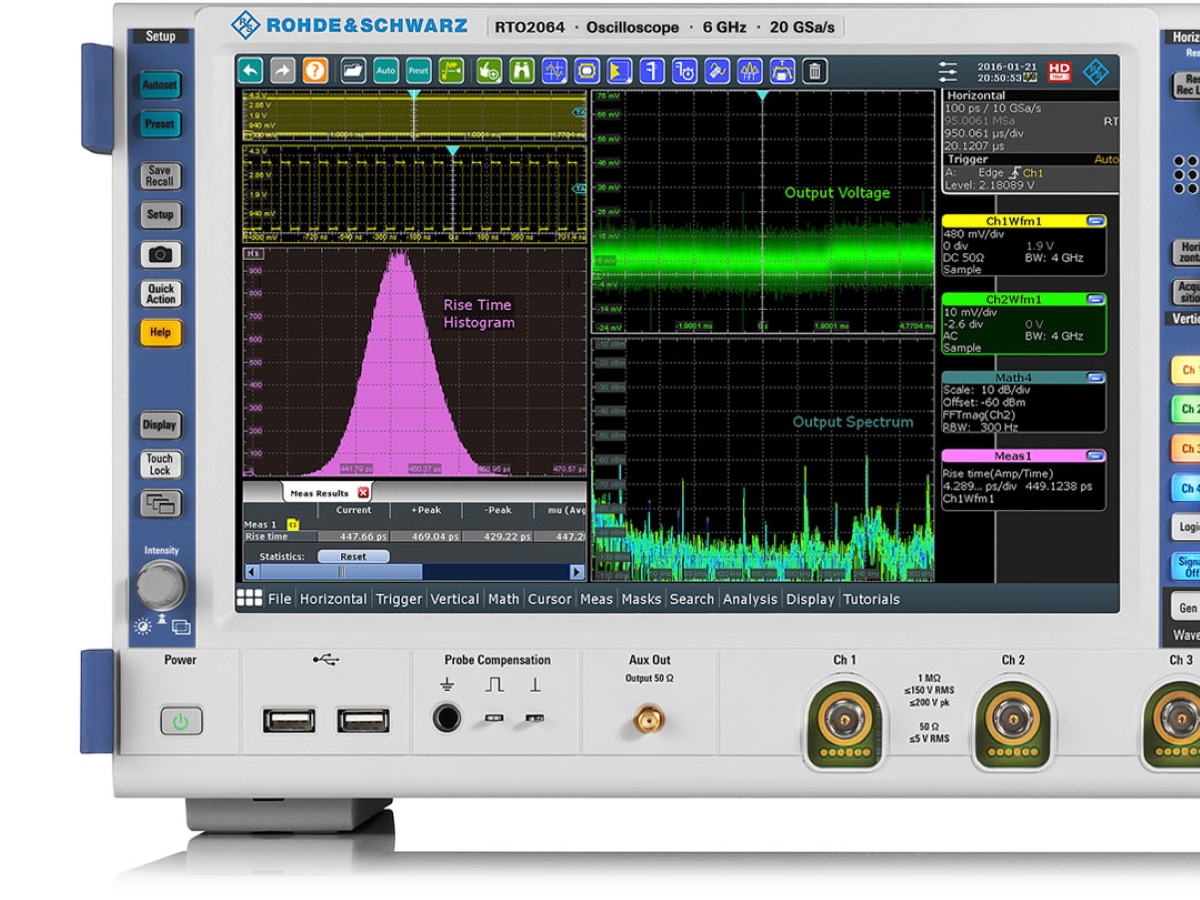The image size is (1200, 900).
Task: Click the 469.04 ps +Peak cell
Action: tap(426, 537)
